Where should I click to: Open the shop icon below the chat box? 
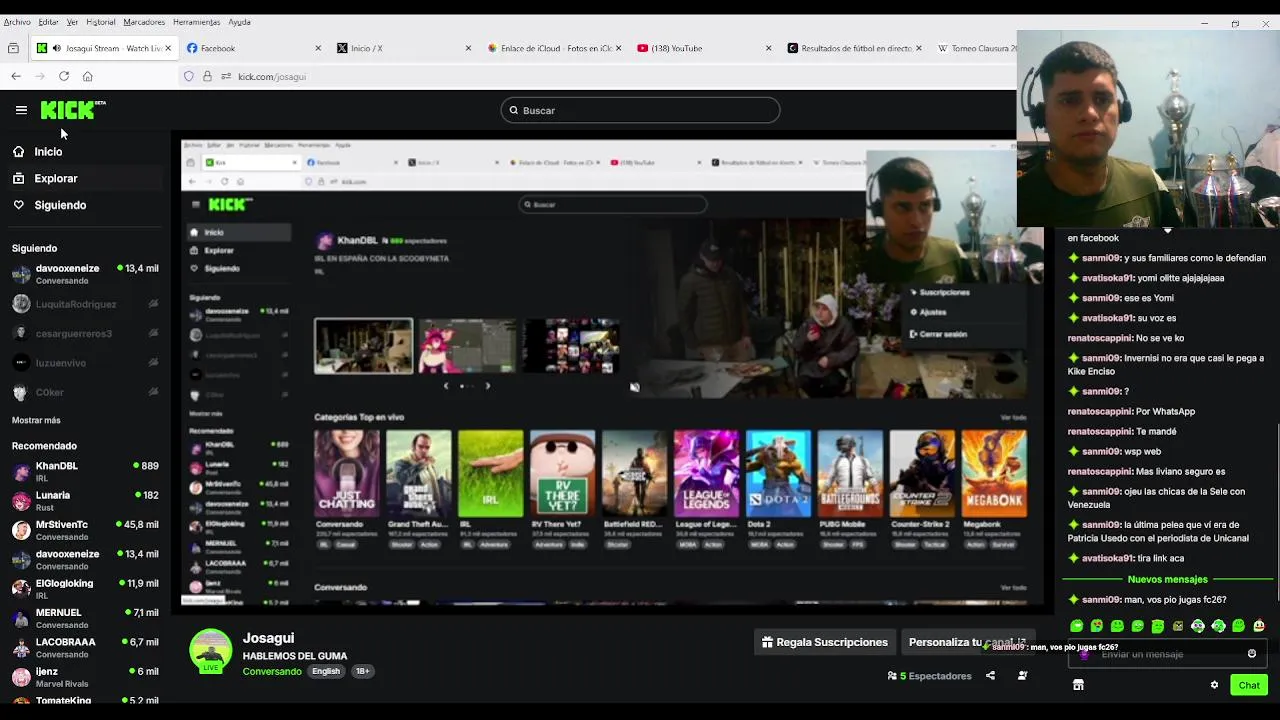click(x=1078, y=685)
